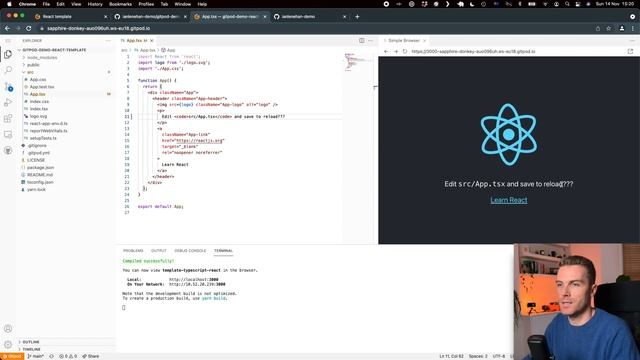Switch to the OUTPUT panel tab
The width and height of the screenshot is (640, 360).
pos(159,251)
